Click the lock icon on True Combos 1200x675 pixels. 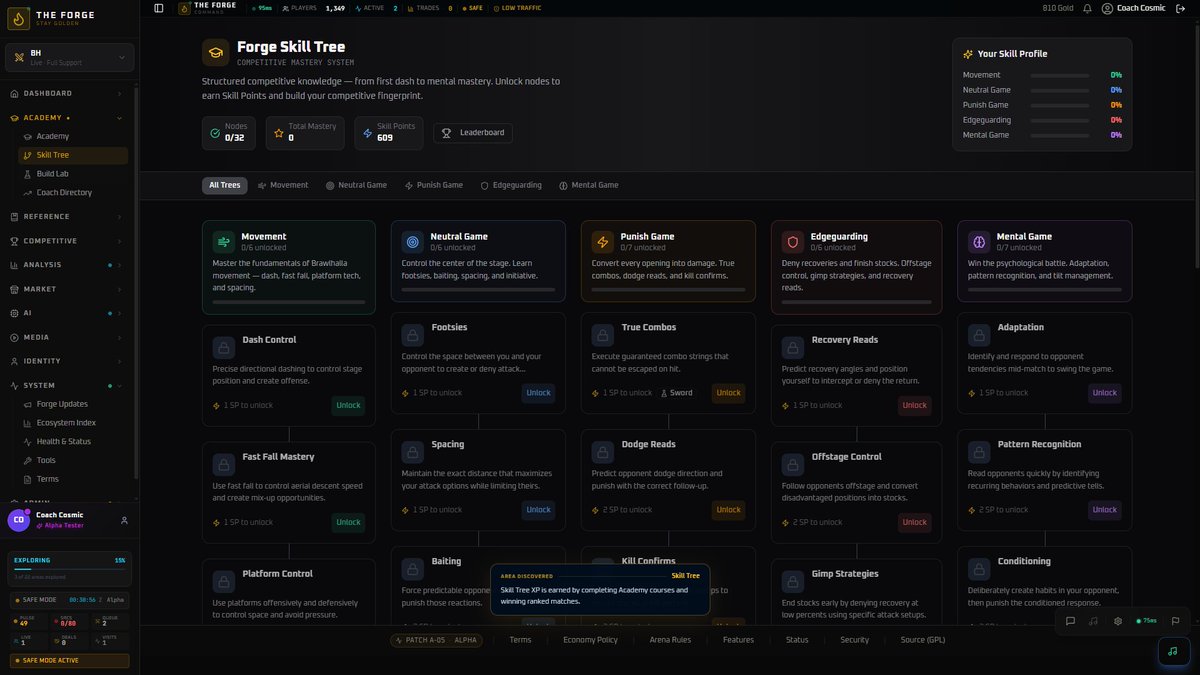pos(603,334)
